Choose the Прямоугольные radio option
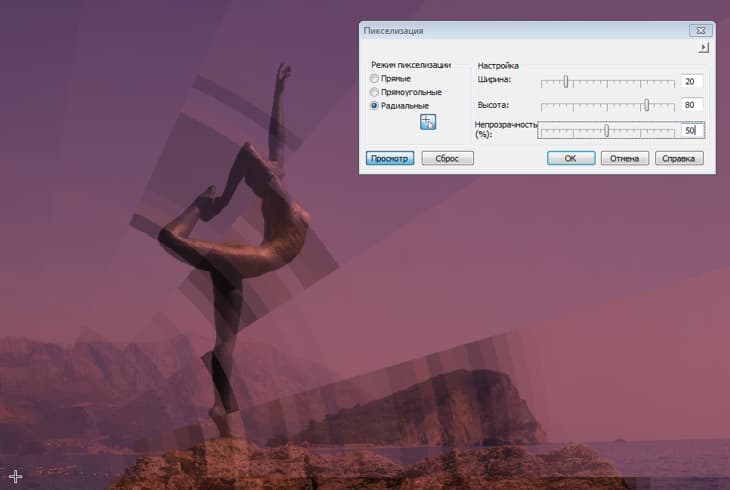This screenshot has width=730, height=490. pyautogui.click(x=375, y=91)
